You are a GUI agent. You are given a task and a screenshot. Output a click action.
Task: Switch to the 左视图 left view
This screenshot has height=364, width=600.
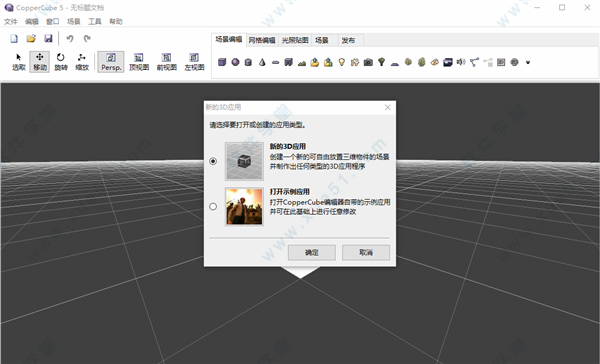point(194,62)
